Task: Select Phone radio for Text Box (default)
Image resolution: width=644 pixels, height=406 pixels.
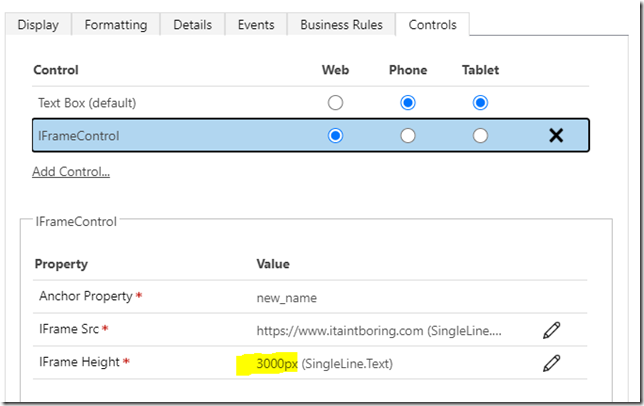Action: [408, 102]
